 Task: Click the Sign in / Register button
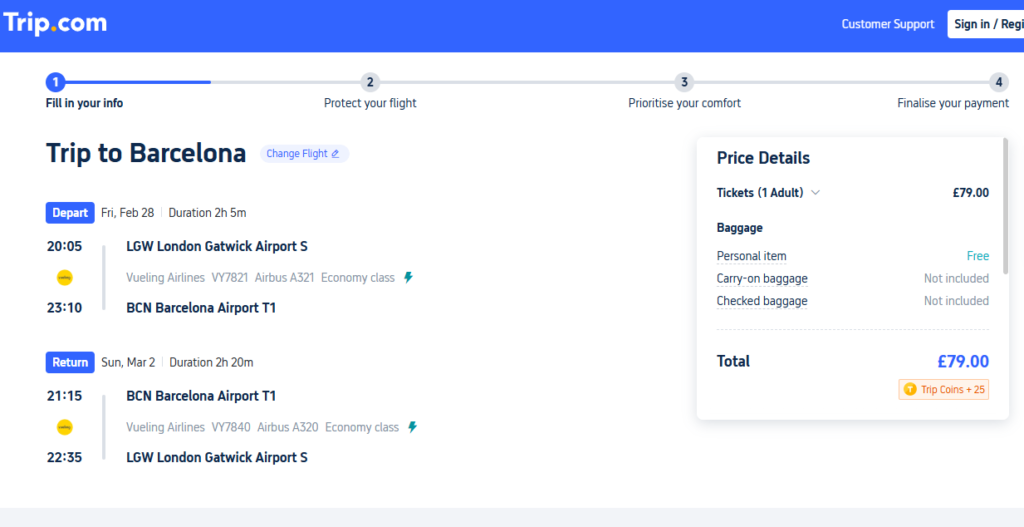985,24
